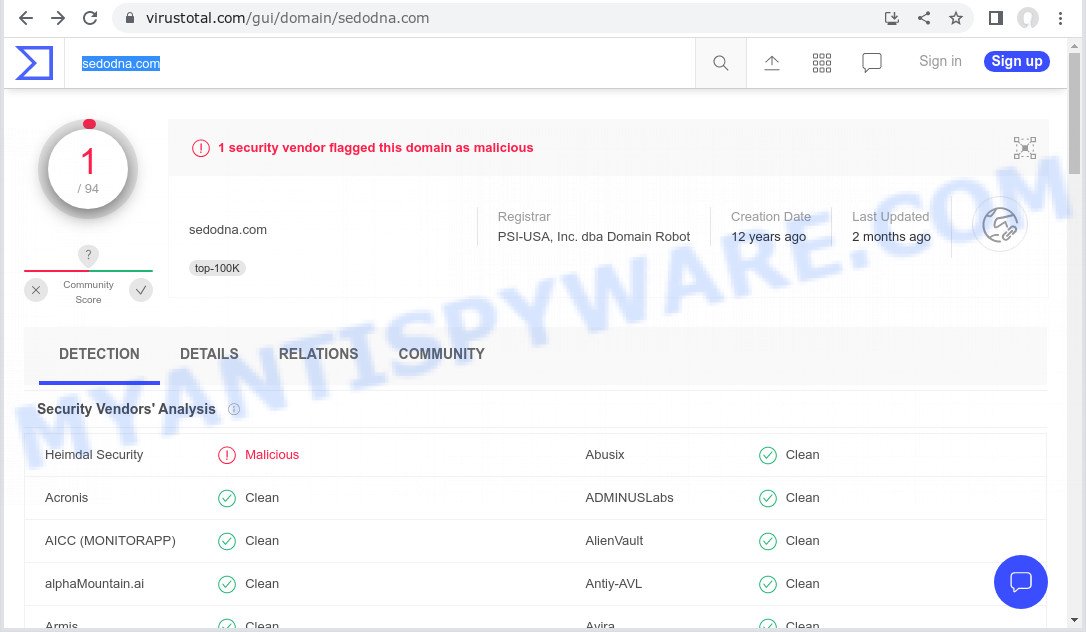Click the globe link icon for domain
This screenshot has height=632, width=1086.
[1000, 225]
